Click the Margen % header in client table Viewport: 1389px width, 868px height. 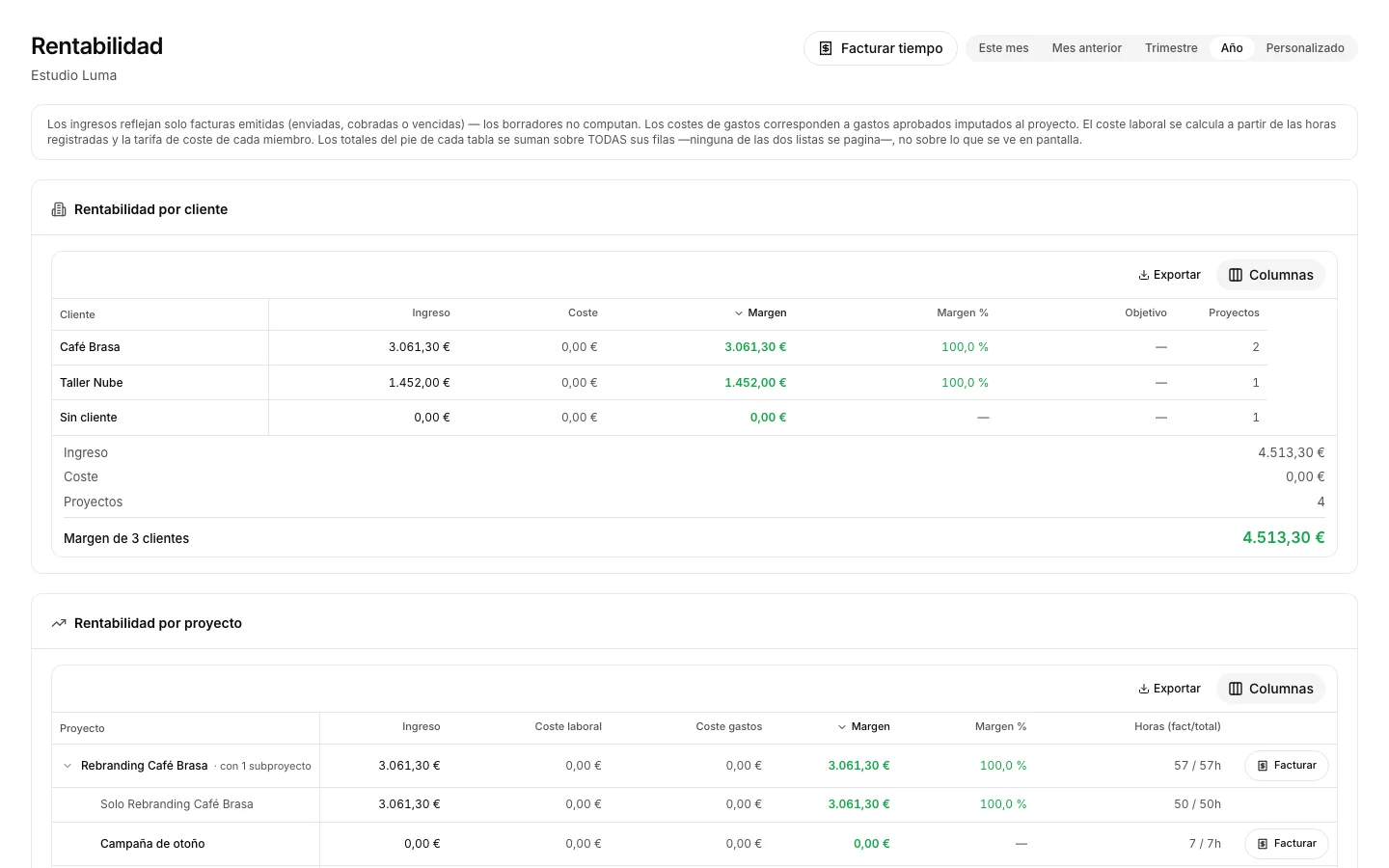pos(963,313)
